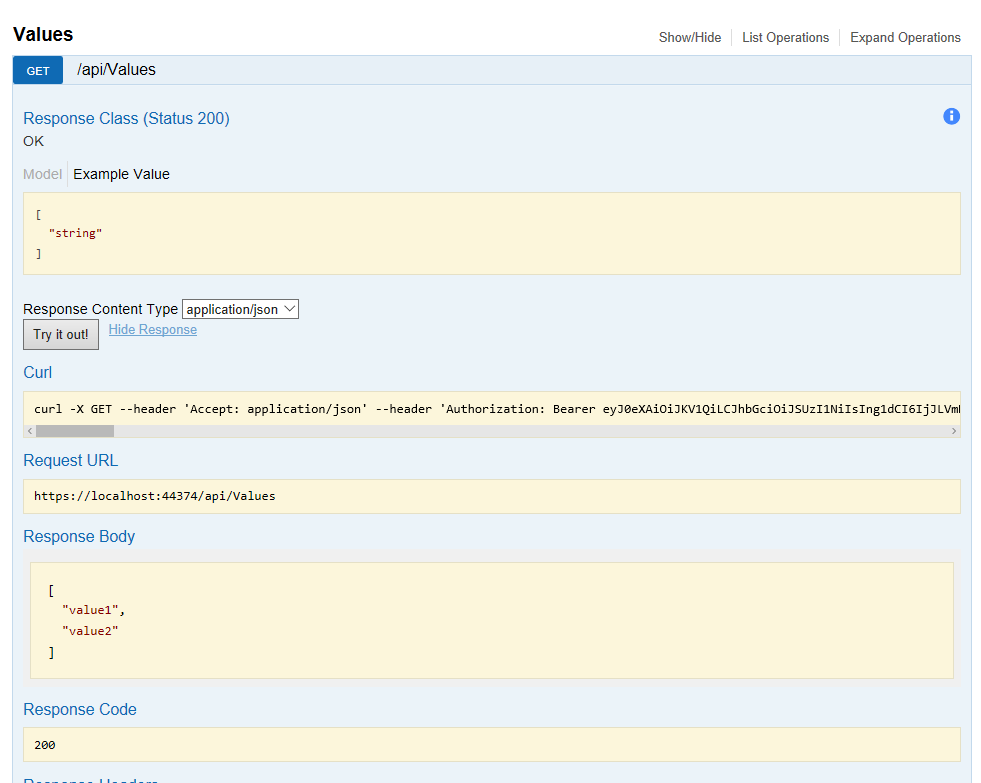Click the Hide Response link
This screenshot has height=783, width=981.
(x=152, y=330)
